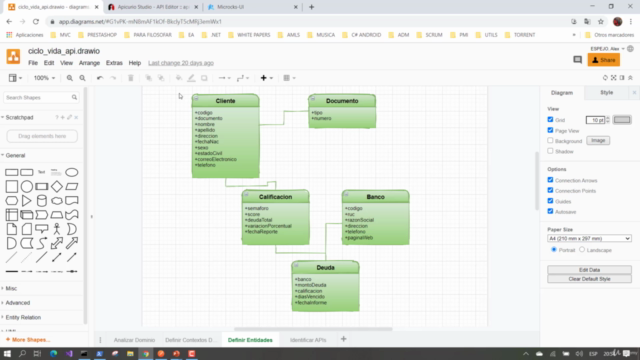This screenshot has width=640, height=360.
Task: Switch to Analizar Dominio page tab
Action: (134, 340)
